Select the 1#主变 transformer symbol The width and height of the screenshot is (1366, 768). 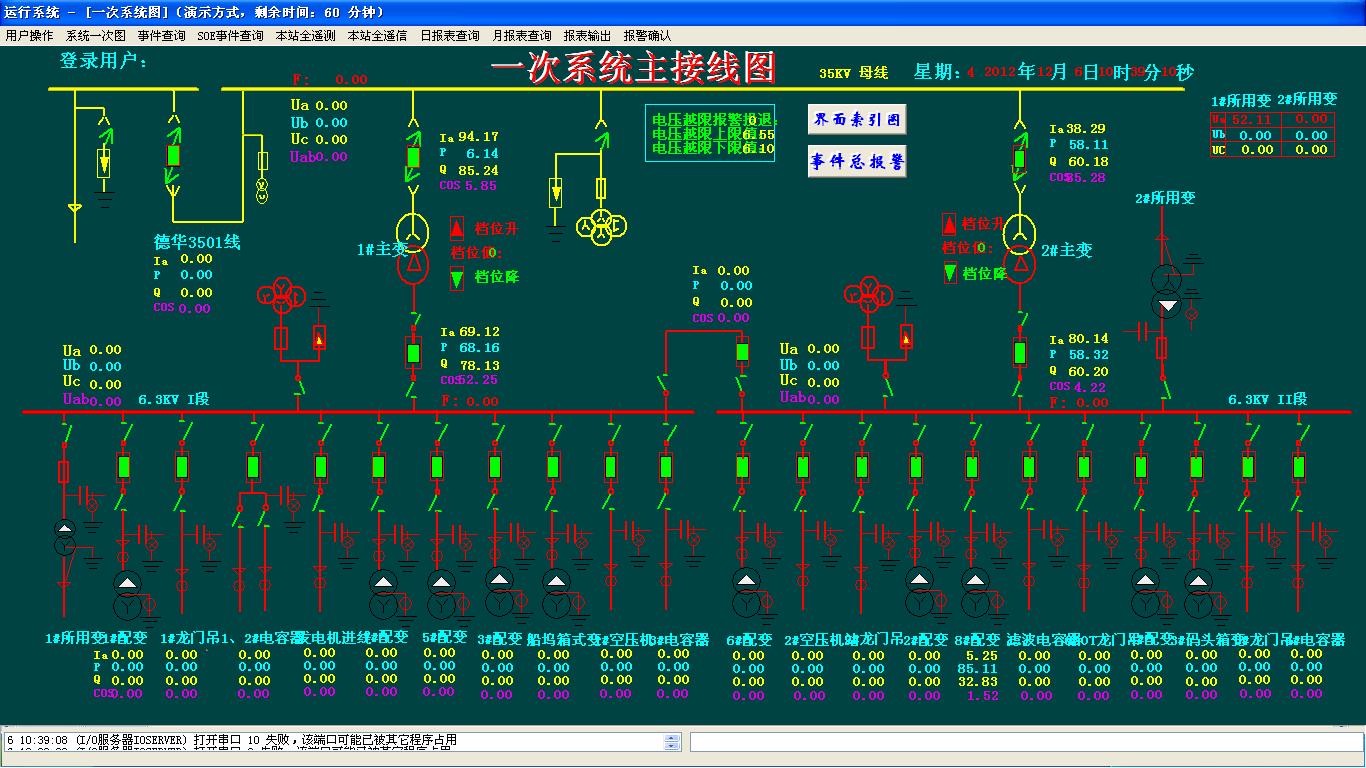point(413,246)
